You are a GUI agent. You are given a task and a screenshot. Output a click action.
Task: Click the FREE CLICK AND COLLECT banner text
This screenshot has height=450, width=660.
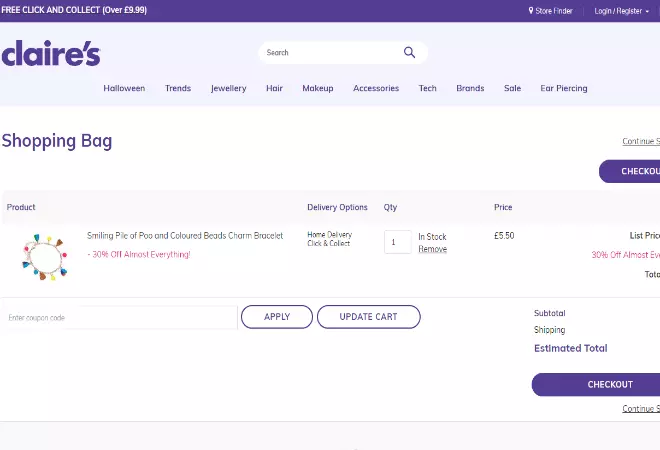[74, 10]
